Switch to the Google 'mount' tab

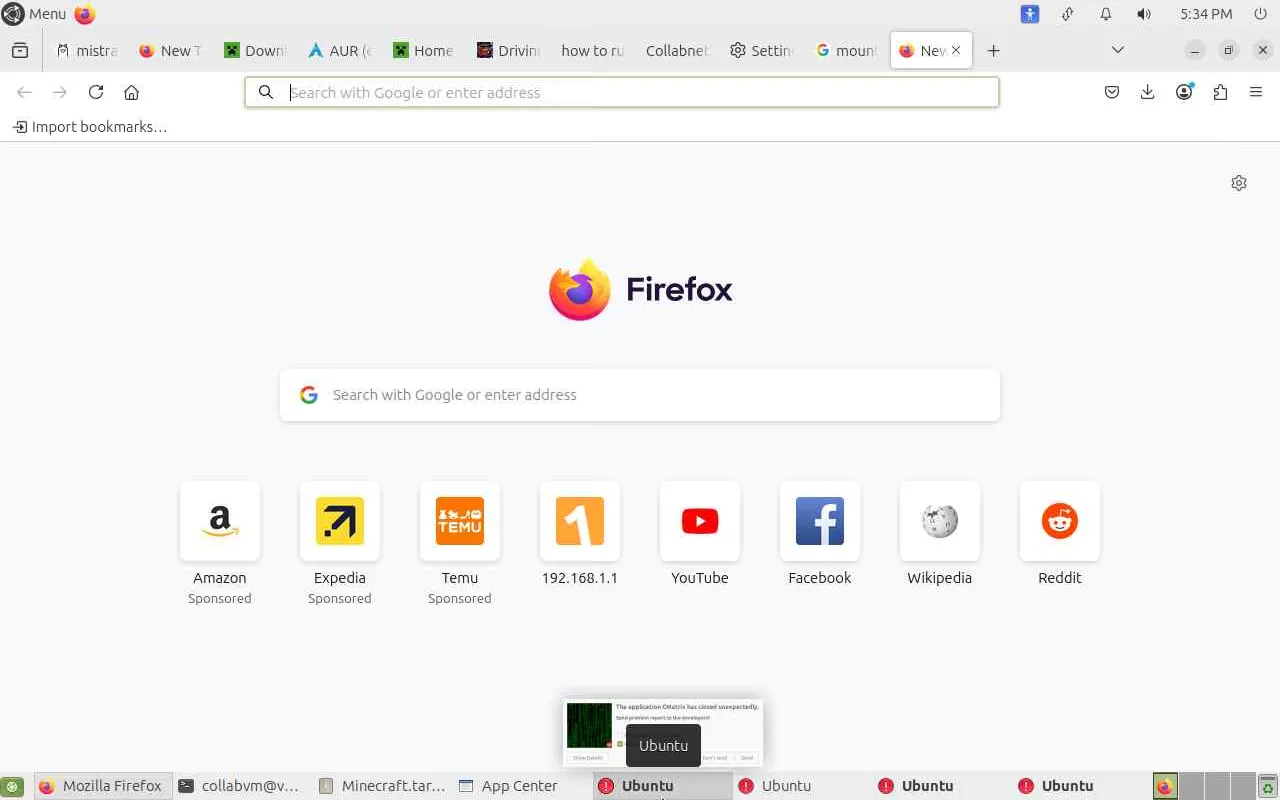click(846, 50)
